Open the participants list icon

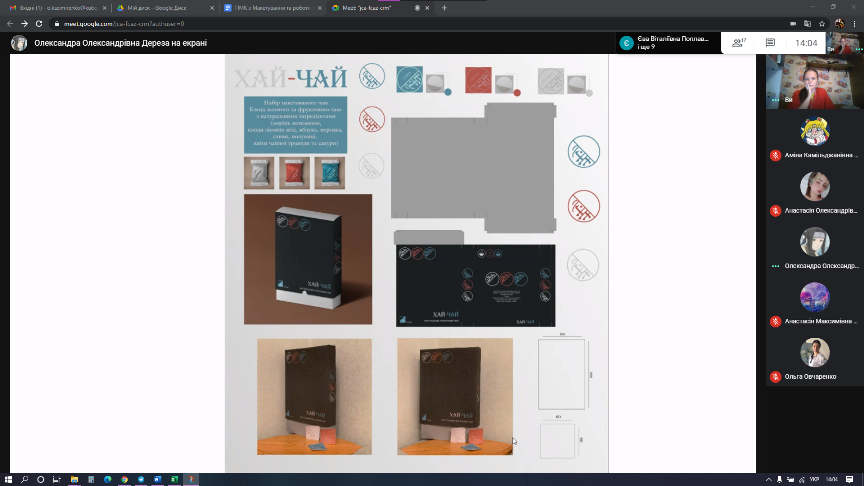point(738,43)
